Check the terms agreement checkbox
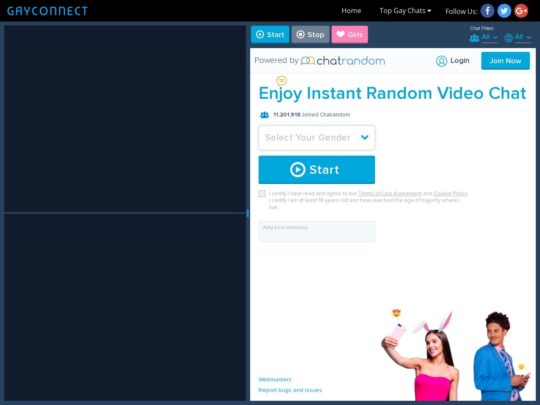This screenshot has height=405, width=540. tap(262, 194)
